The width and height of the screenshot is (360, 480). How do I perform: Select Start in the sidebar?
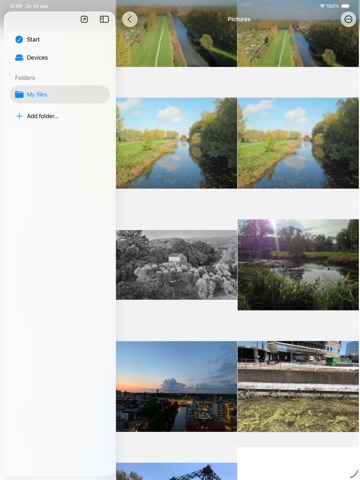click(x=60, y=39)
